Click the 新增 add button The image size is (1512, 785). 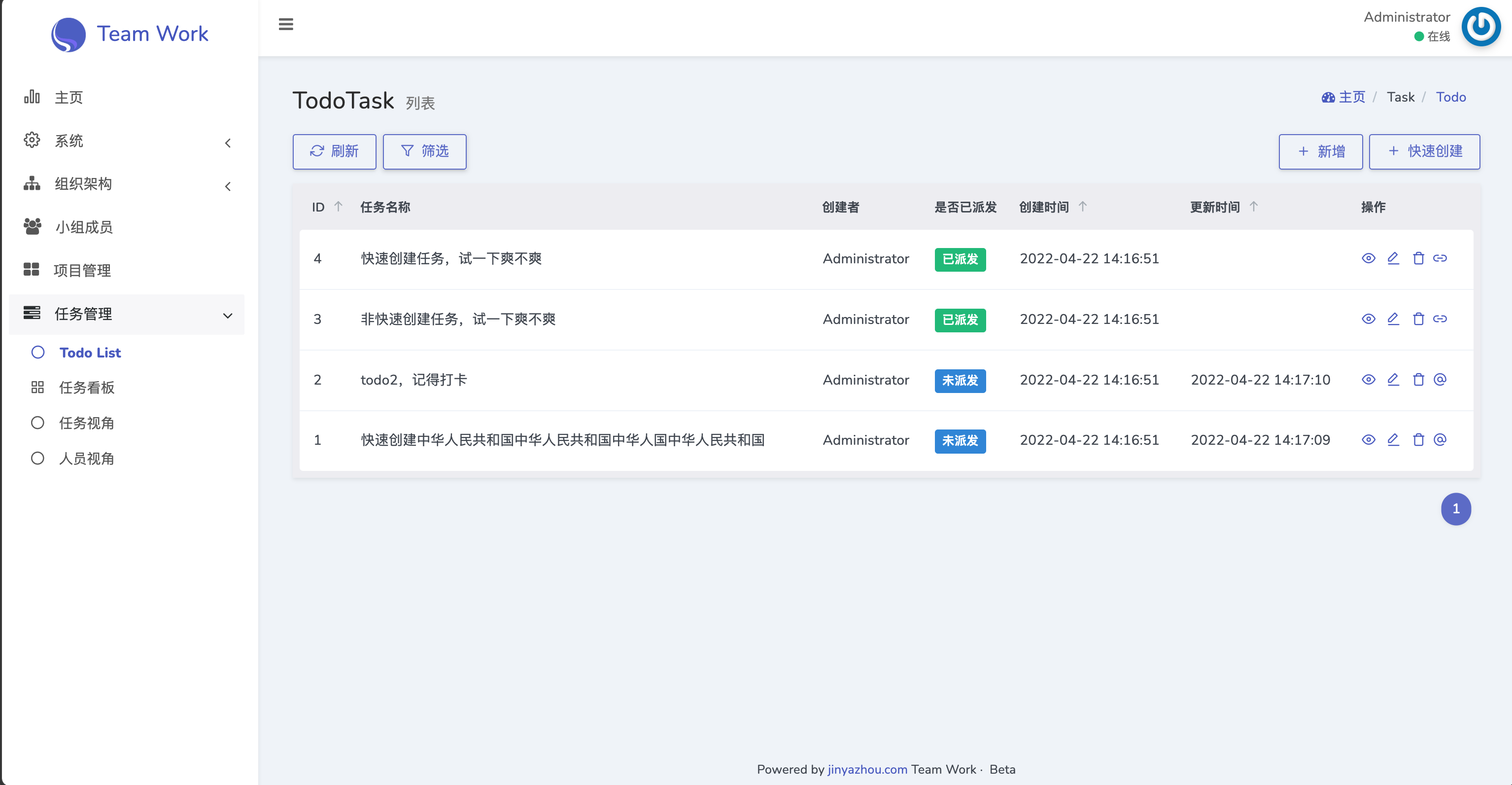(x=1321, y=151)
